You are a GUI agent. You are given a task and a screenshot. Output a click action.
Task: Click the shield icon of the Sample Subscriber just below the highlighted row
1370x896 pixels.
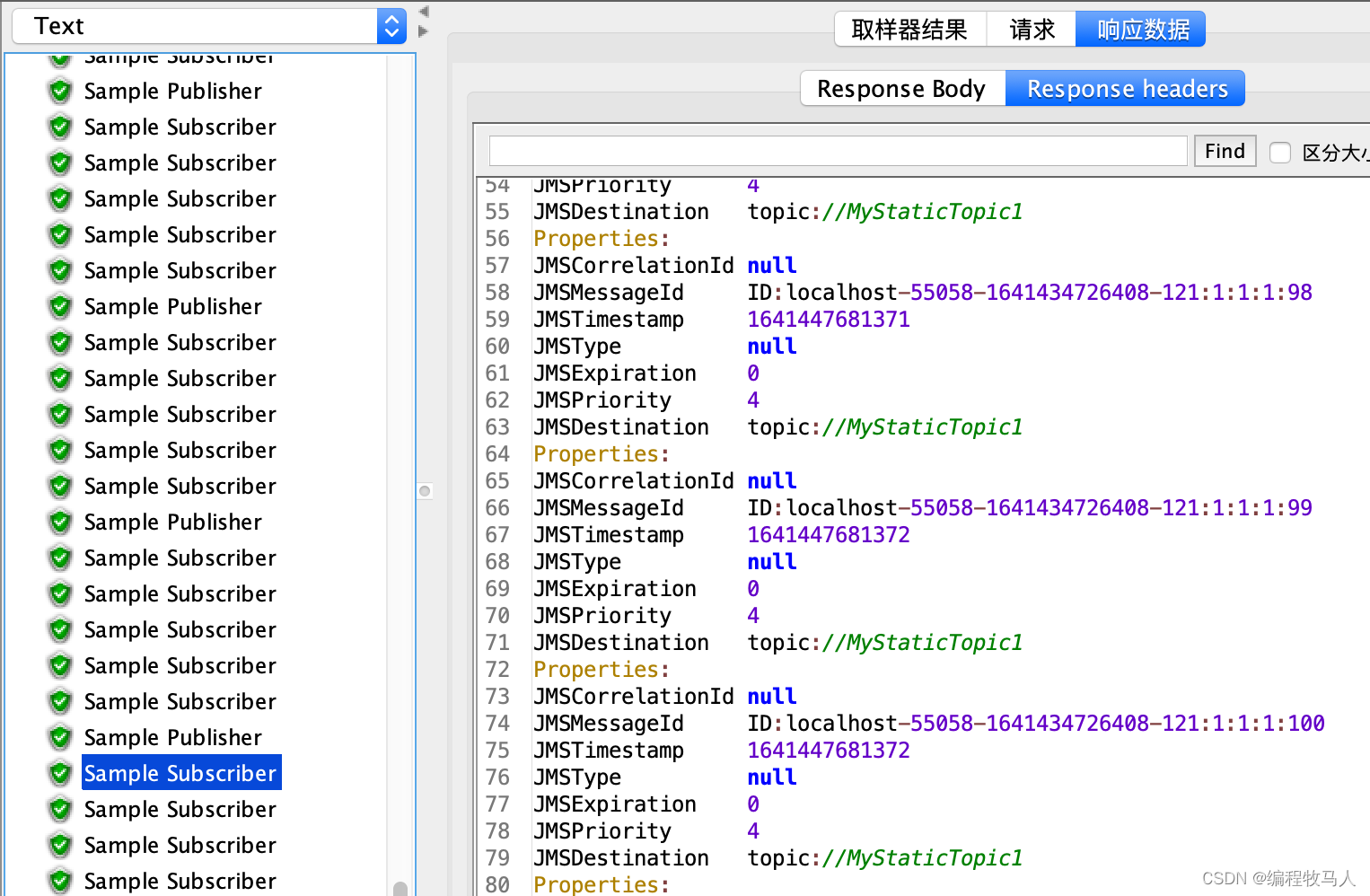tap(60, 809)
